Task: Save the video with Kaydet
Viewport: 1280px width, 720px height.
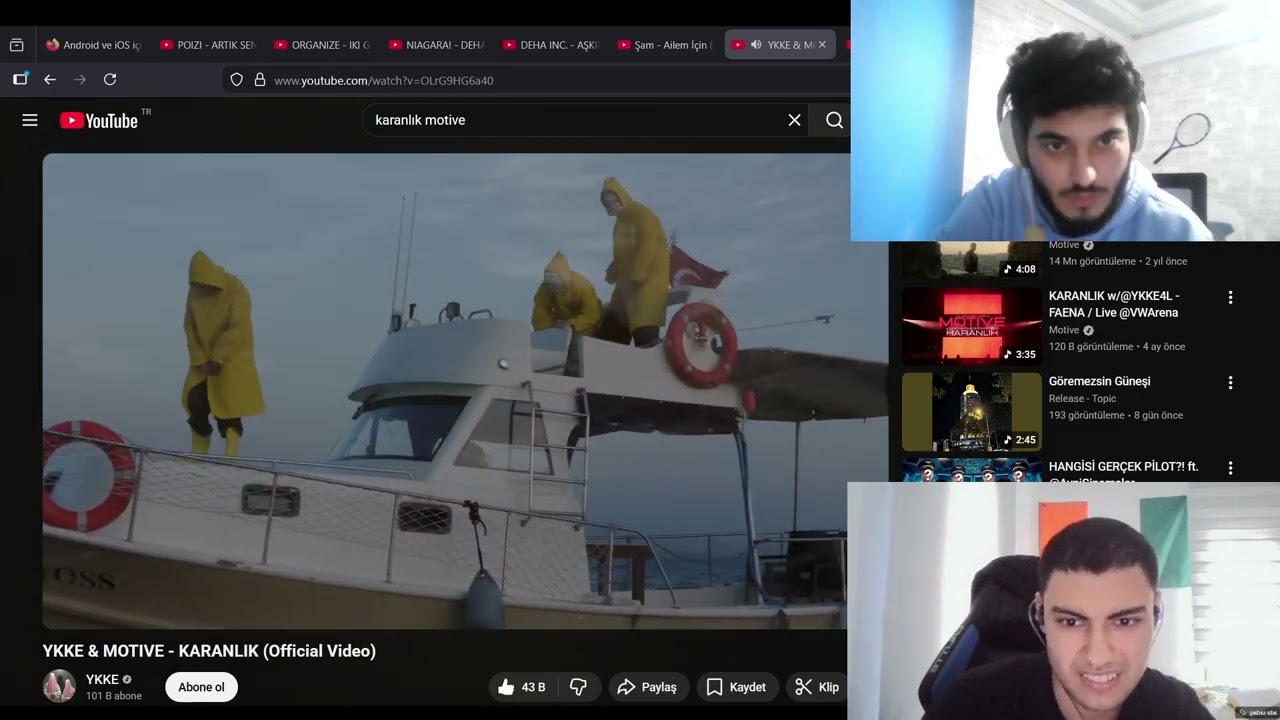Action: point(737,687)
